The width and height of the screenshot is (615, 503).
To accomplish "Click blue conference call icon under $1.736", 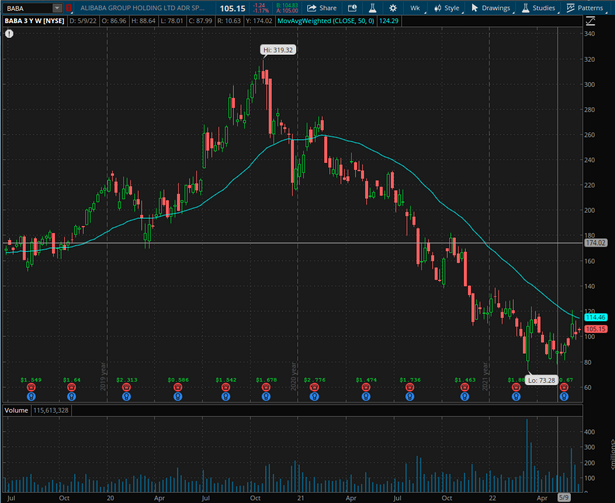I will [x=410, y=397].
